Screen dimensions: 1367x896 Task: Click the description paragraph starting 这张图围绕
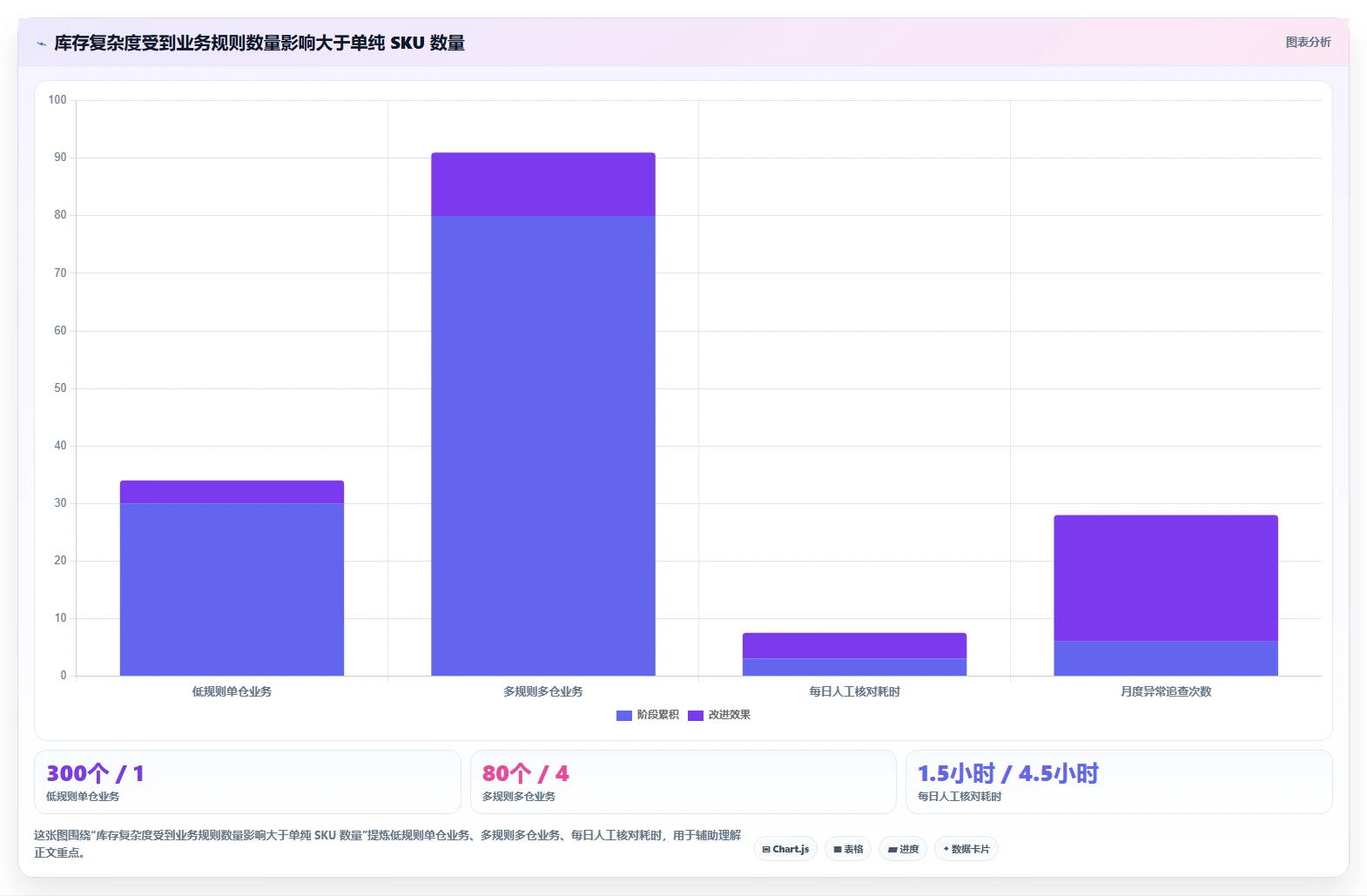[387, 844]
